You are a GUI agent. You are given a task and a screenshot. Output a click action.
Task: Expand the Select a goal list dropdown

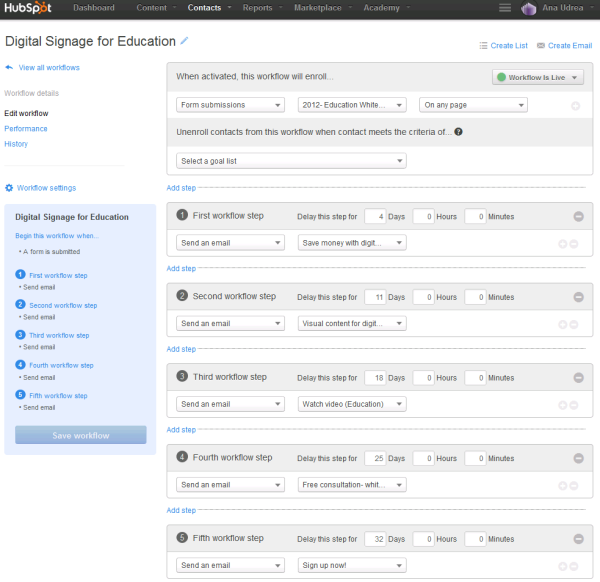[x=291, y=161]
